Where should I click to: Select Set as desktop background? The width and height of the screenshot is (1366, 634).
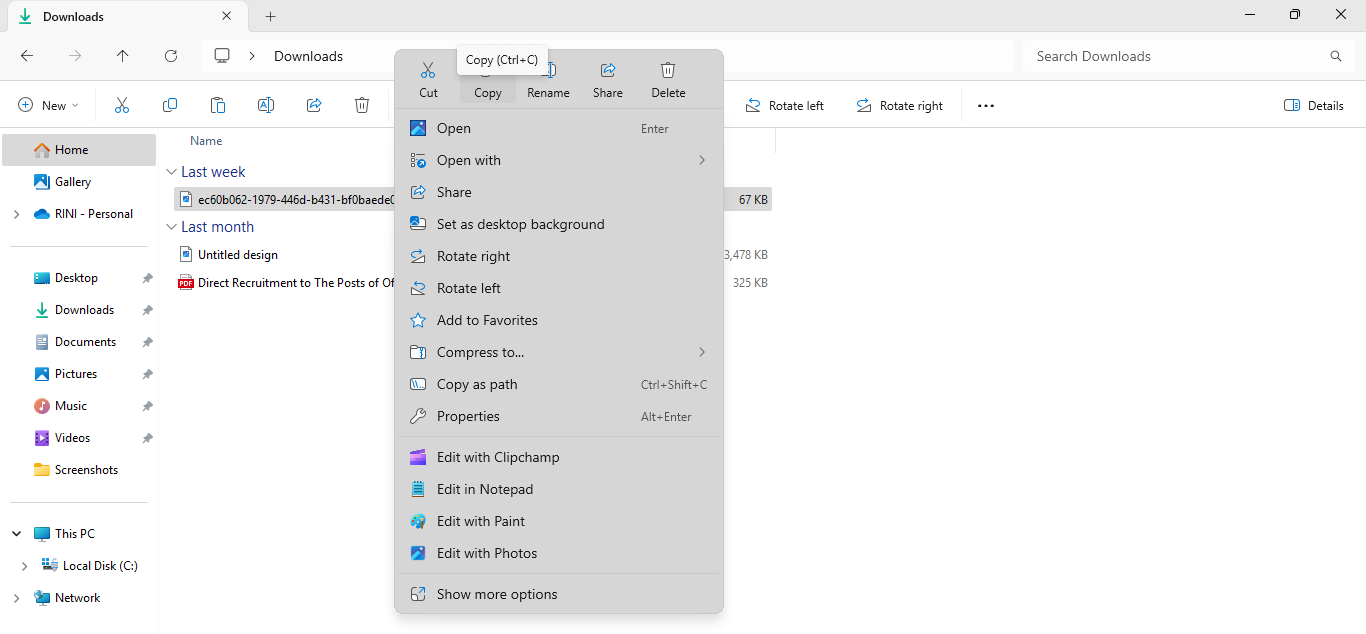pyautogui.click(x=520, y=224)
